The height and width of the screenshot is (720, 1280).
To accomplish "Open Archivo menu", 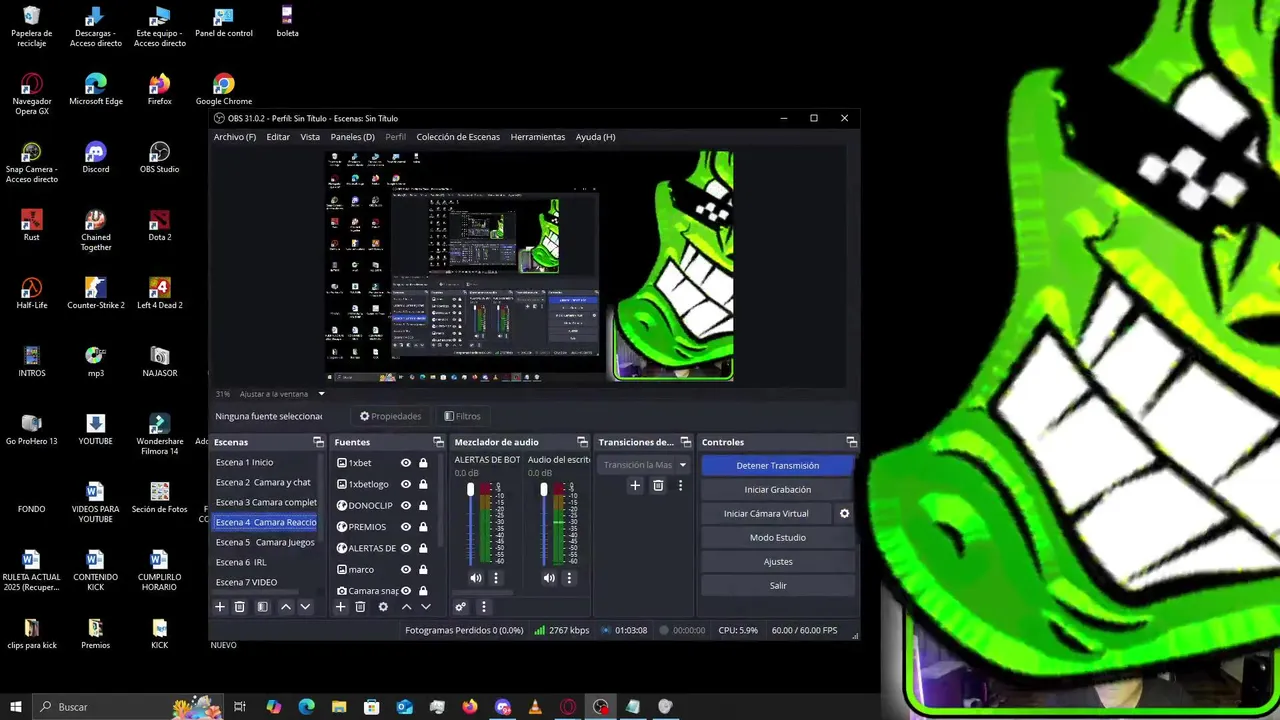I will tap(235, 137).
